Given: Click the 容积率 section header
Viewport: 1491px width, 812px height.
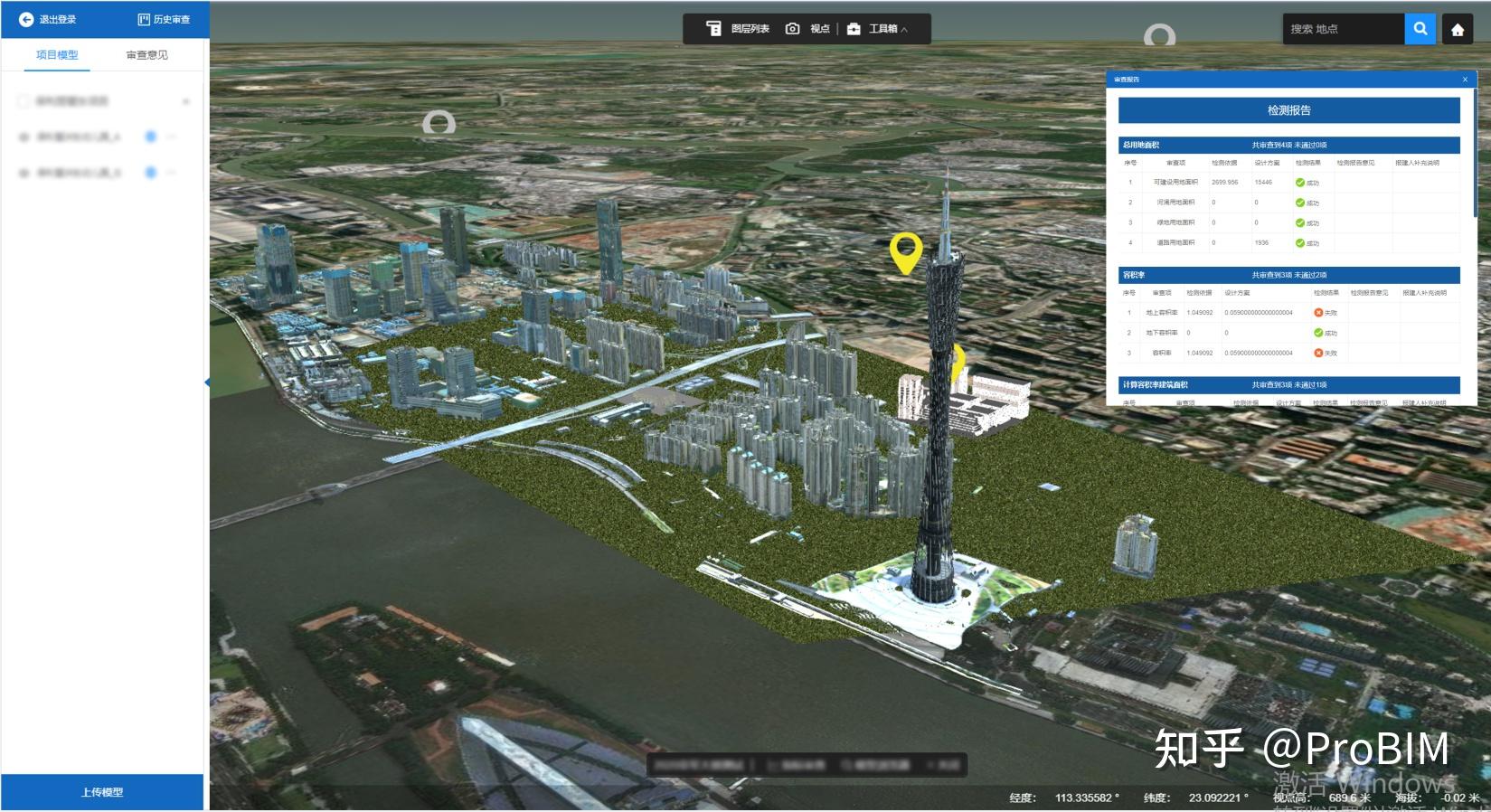Looking at the screenshot, I should pyautogui.click(x=1289, y=275).
